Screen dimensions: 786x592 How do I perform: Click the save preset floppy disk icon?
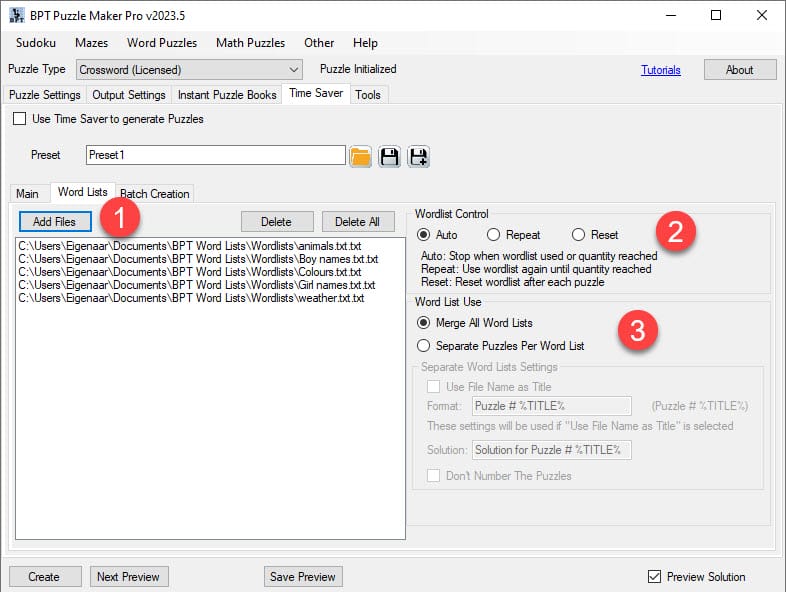tap(390, 156)
